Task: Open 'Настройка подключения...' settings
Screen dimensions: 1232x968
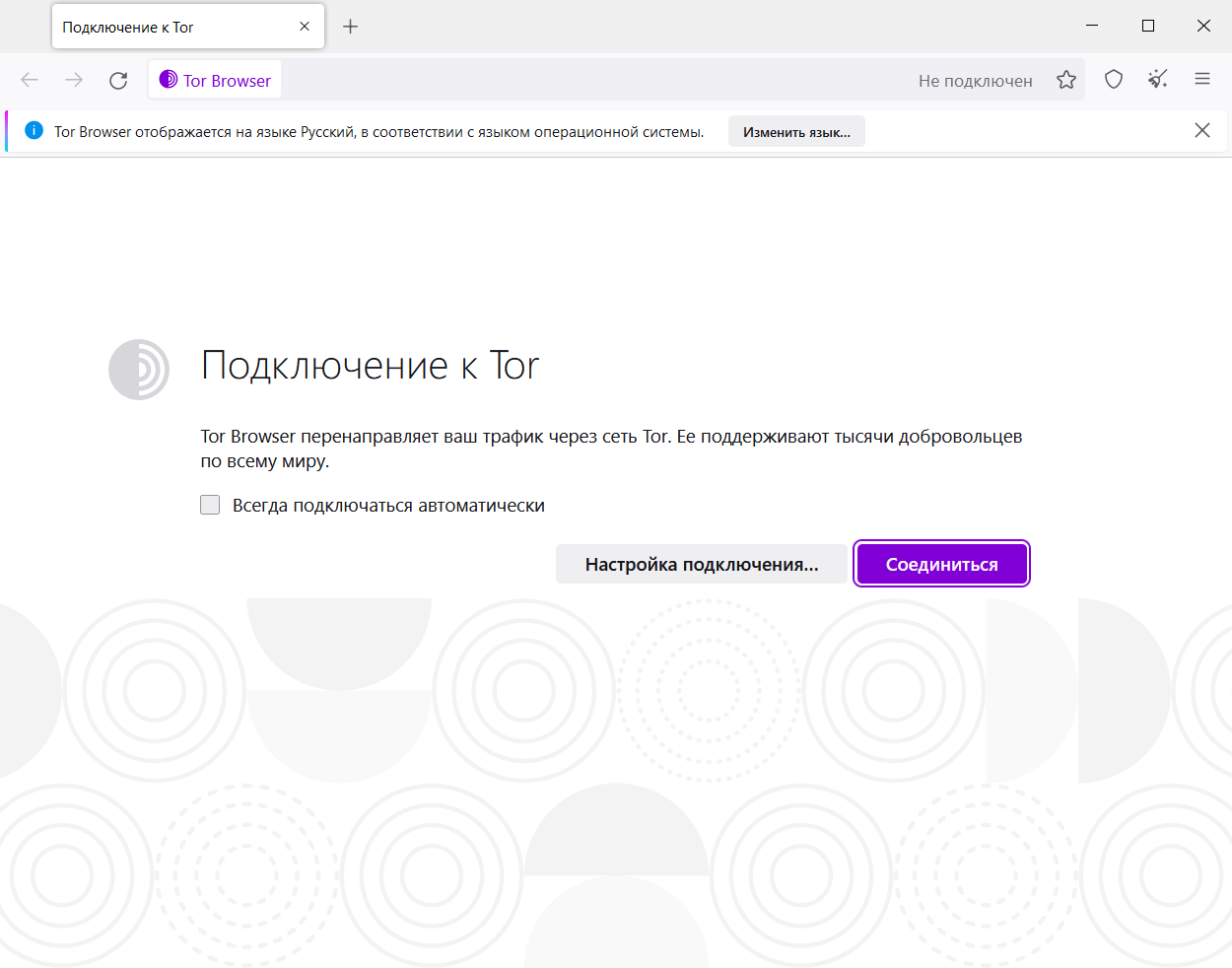Action: (702, 564)
